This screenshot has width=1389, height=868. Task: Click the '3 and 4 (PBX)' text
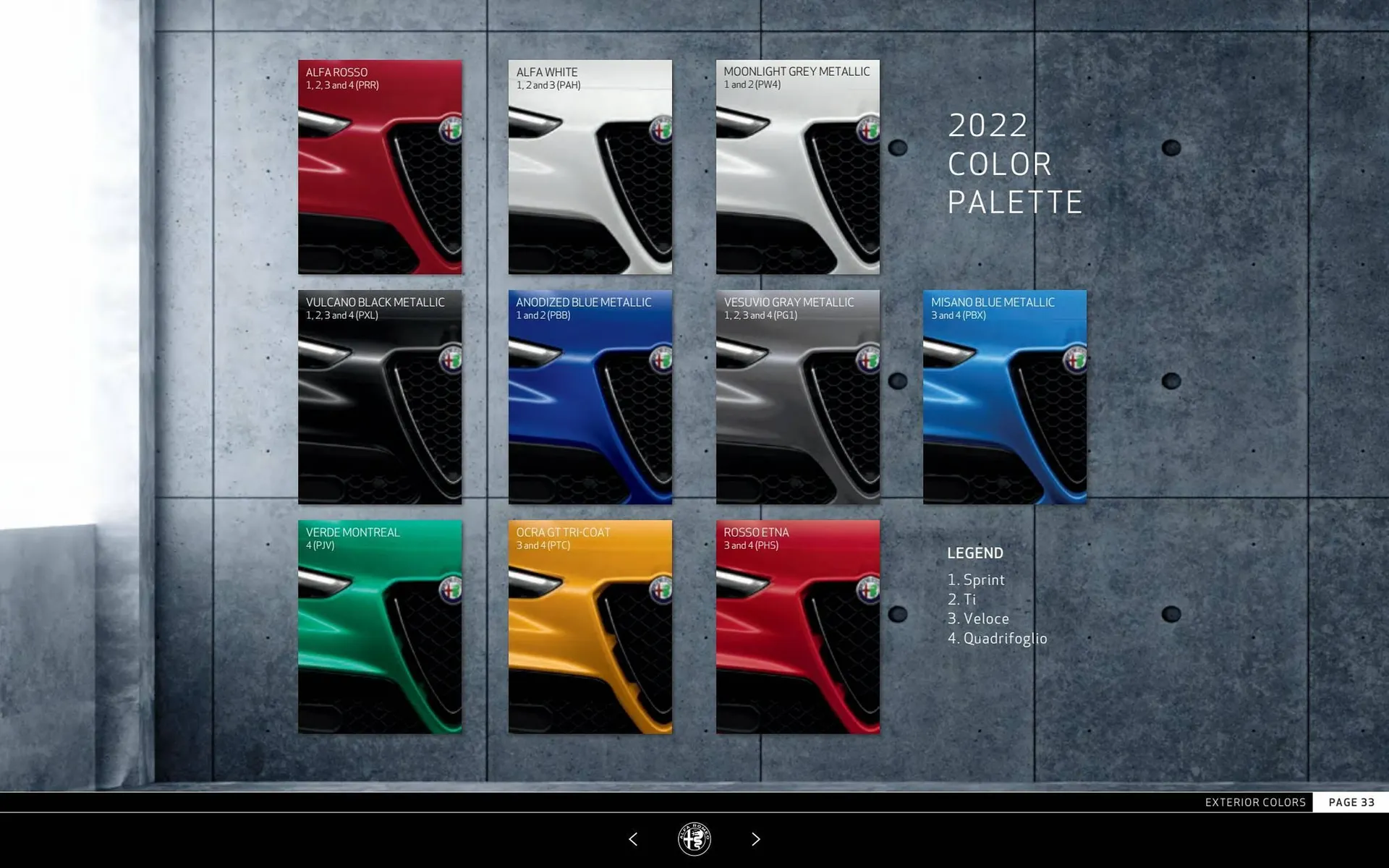(959, 315)
